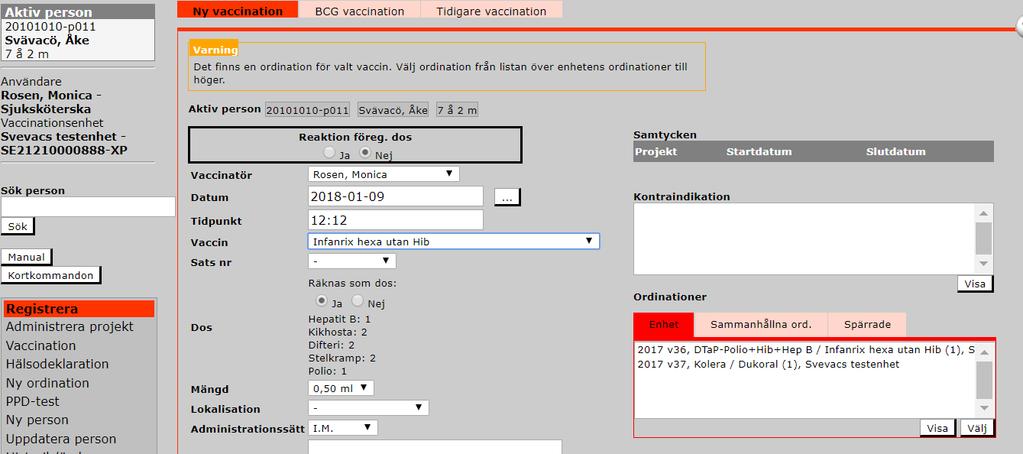Image resolution: width=1023 pixels, height=454 pixels.
Task: Select Ja for Reaktion föreg. dos
Action: coord(331,153)
